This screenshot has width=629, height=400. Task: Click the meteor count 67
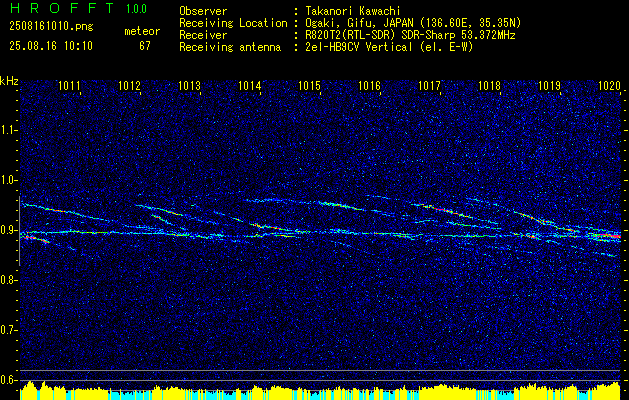[x=145, y=46]
